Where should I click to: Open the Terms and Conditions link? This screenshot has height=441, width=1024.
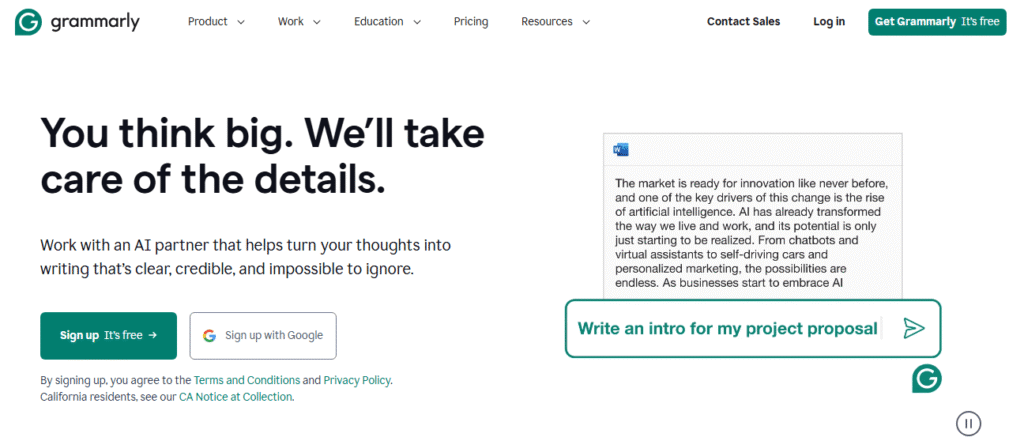[247, 380]
